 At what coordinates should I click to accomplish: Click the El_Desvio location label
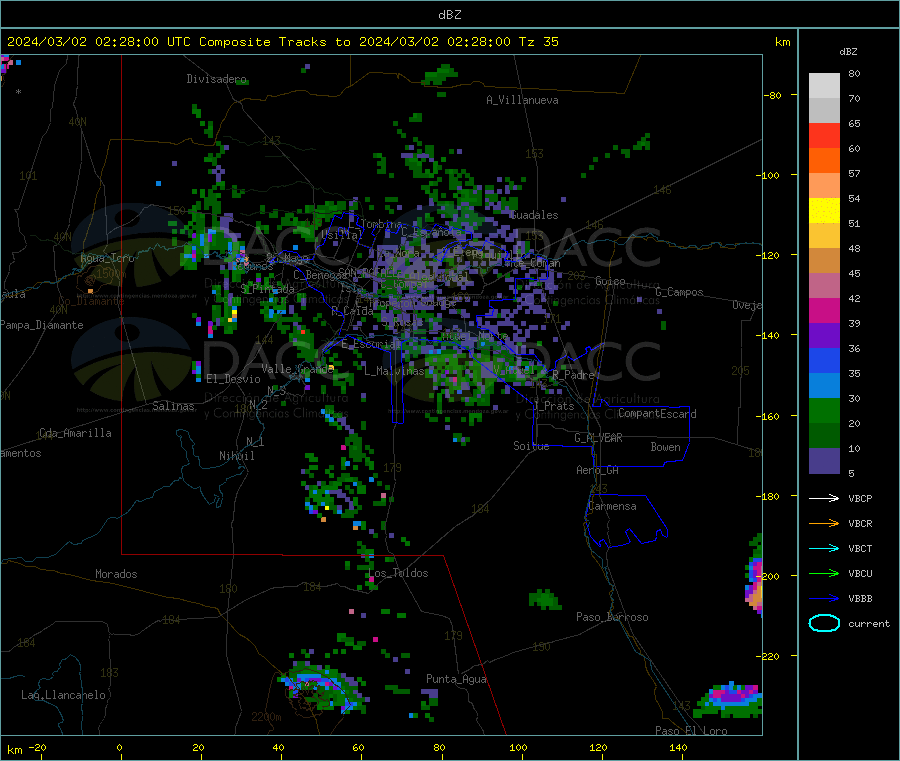pos(234,379)
